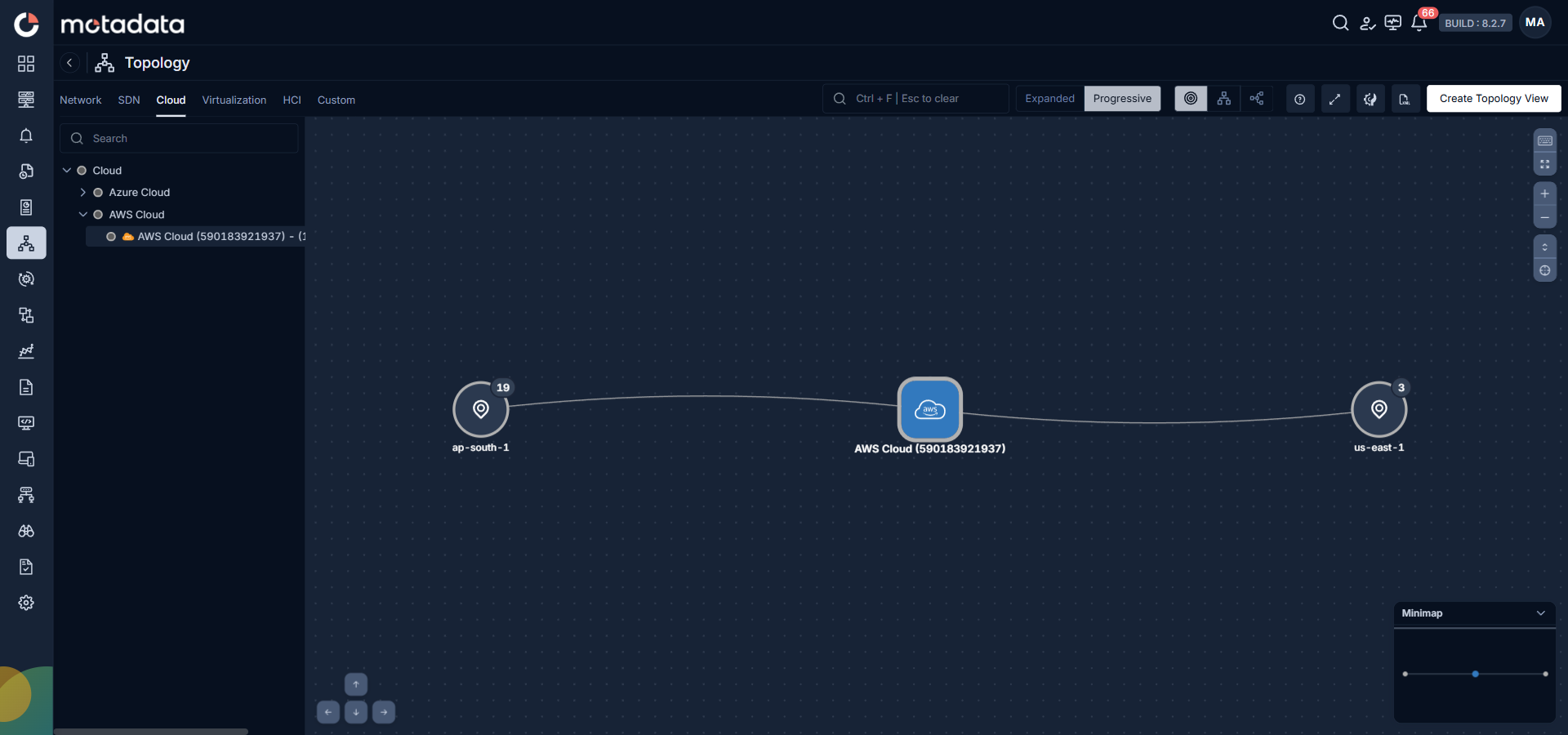This screenshot has height=735, width=1568.
Task: Open health monitor screen icon in top bar
Action: [x=1393, y=23]
